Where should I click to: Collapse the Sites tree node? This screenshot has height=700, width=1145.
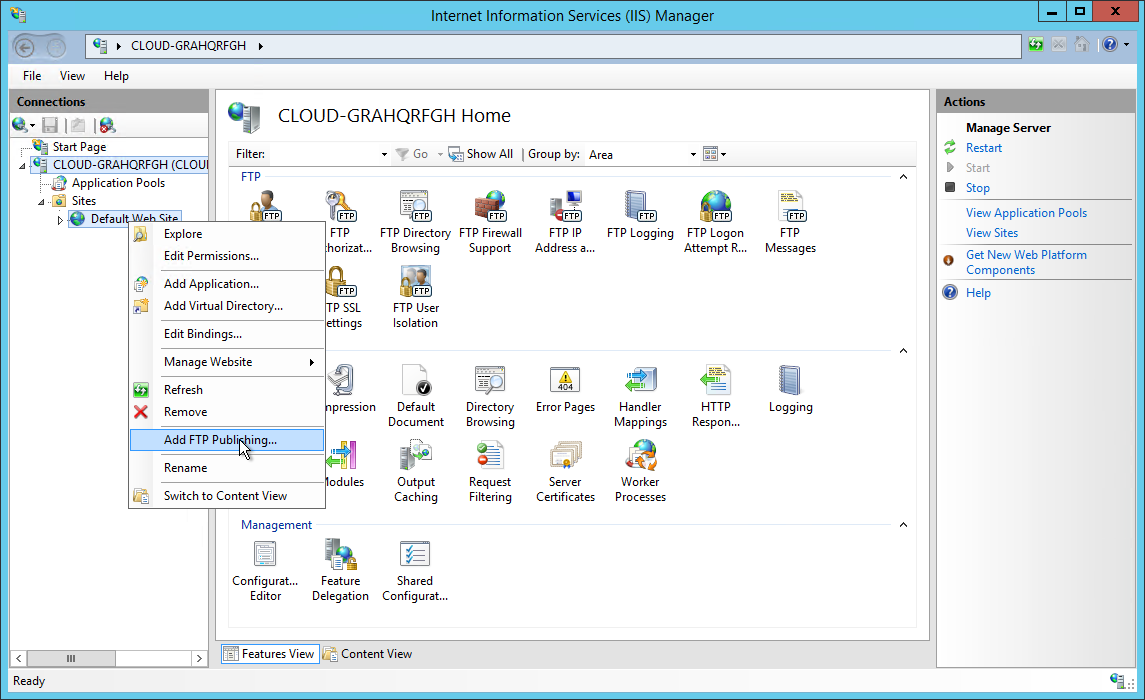[42, 201]
